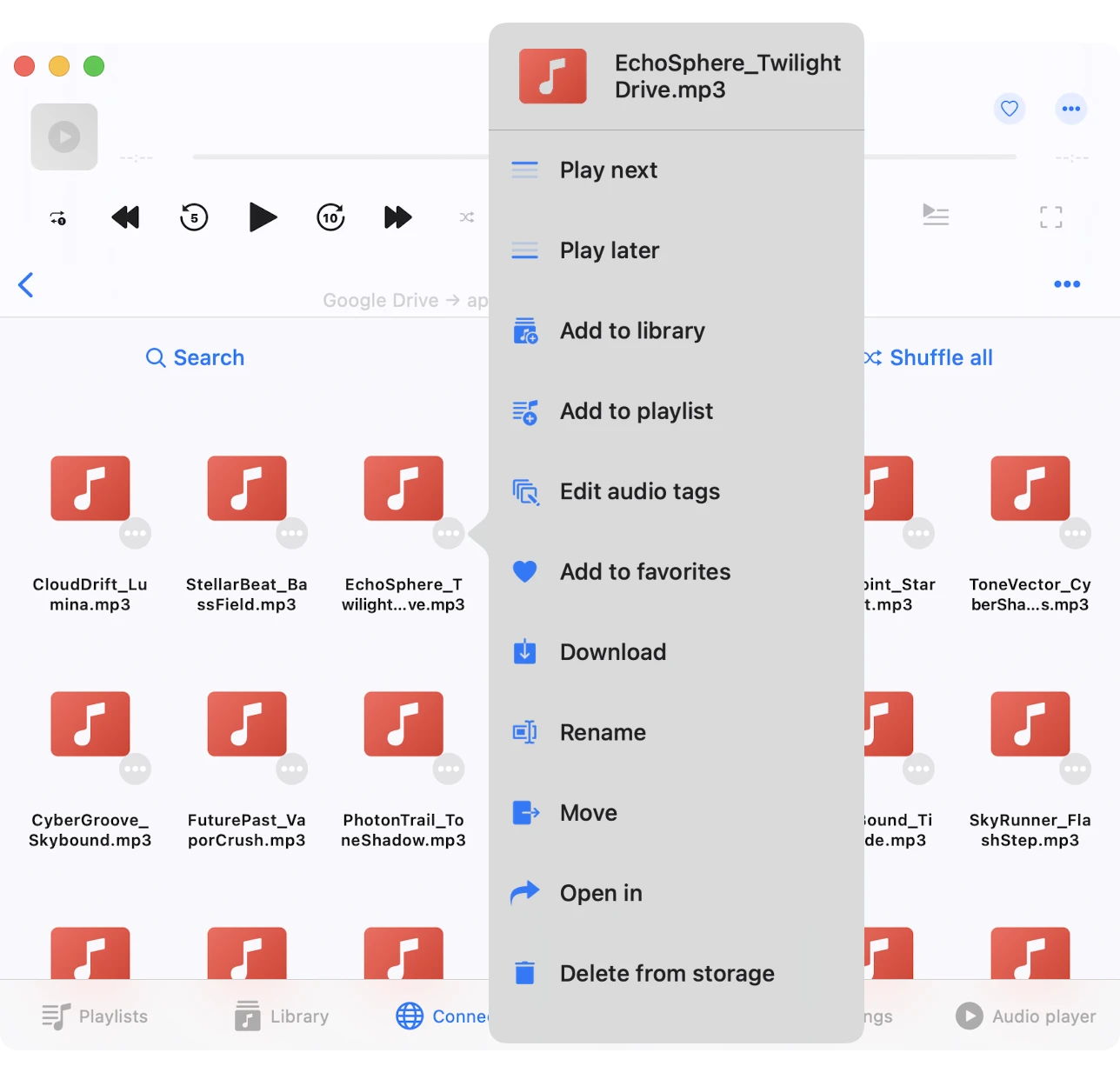Toggle shuffle mode in playback controls
This screenshot has width=1120, height=1066.
pos(467,217)
